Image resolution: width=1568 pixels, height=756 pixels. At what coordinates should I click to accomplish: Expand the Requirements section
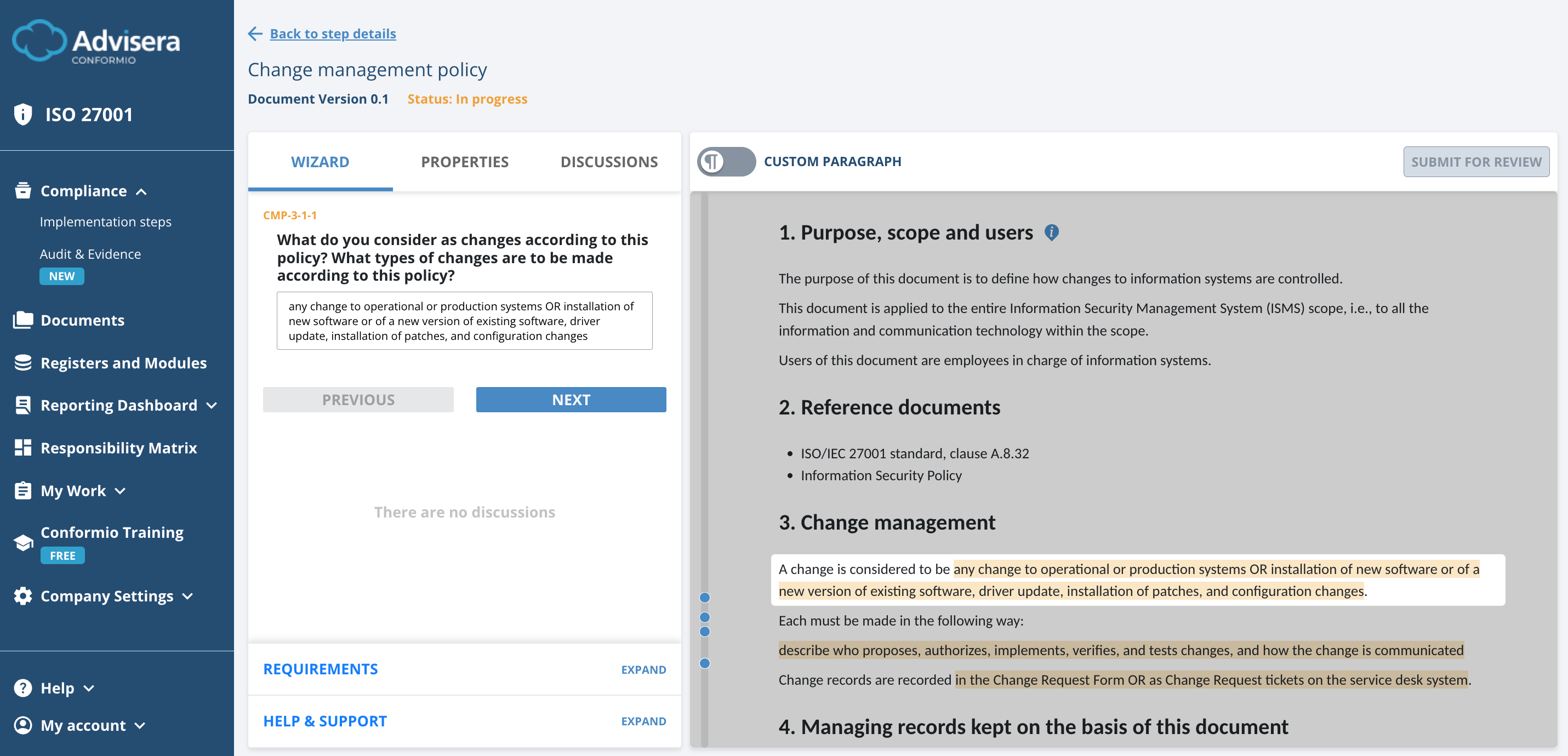[643, 669]
